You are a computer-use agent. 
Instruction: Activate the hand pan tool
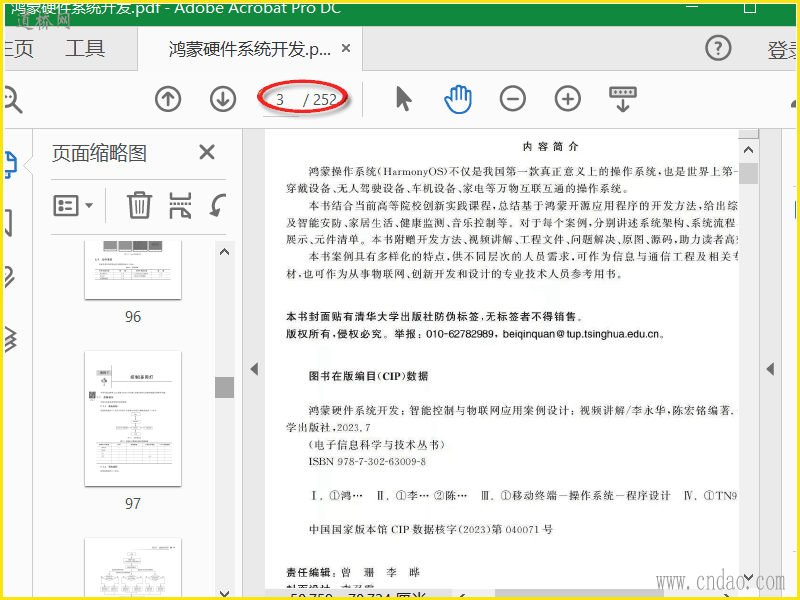458,99
